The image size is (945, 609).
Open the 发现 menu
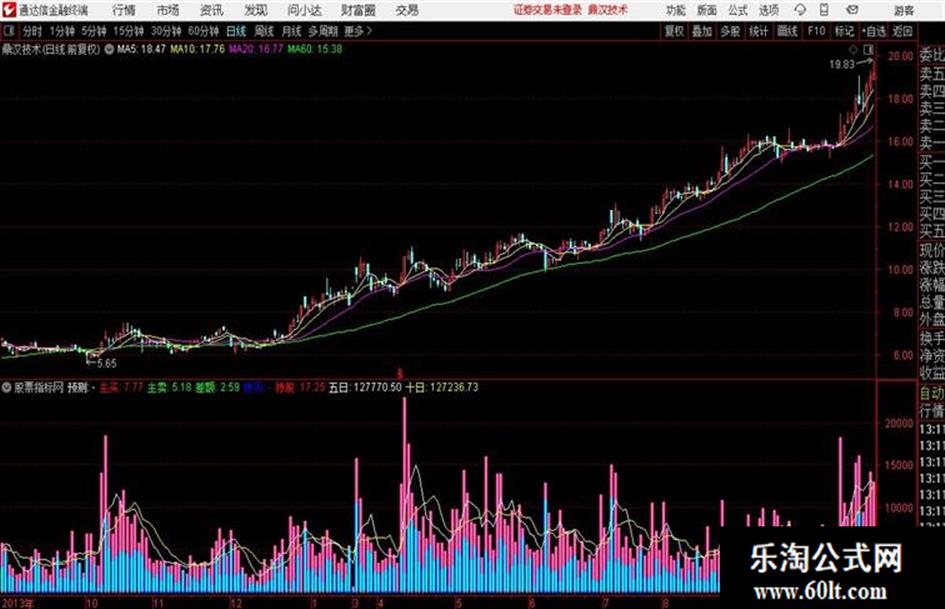tap(256, 10)
